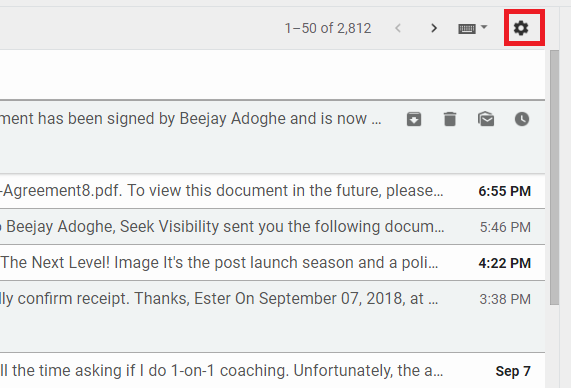
Task: Click the 1–50 of 2,812 page counter
Action: (328, 28)
